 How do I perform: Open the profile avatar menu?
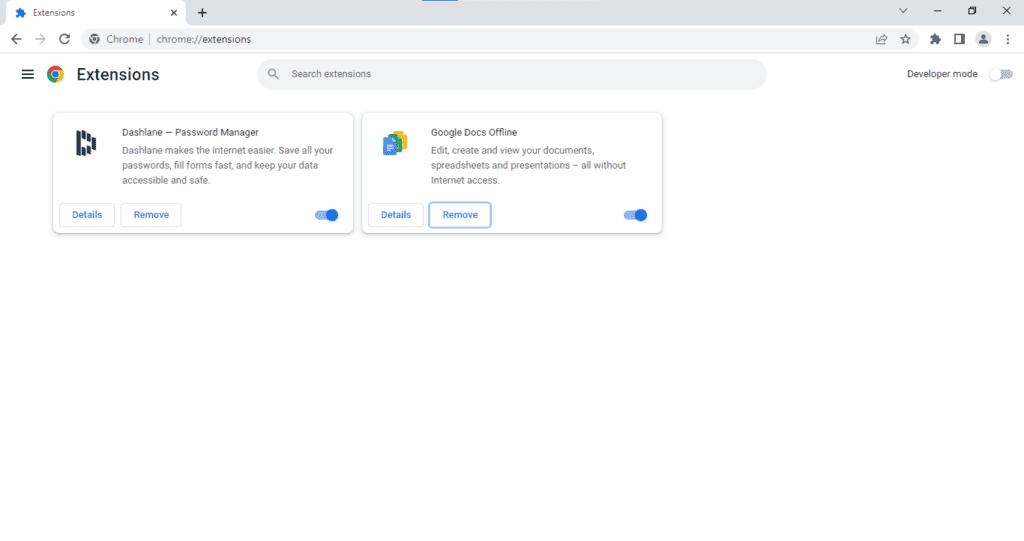[984, 39]
